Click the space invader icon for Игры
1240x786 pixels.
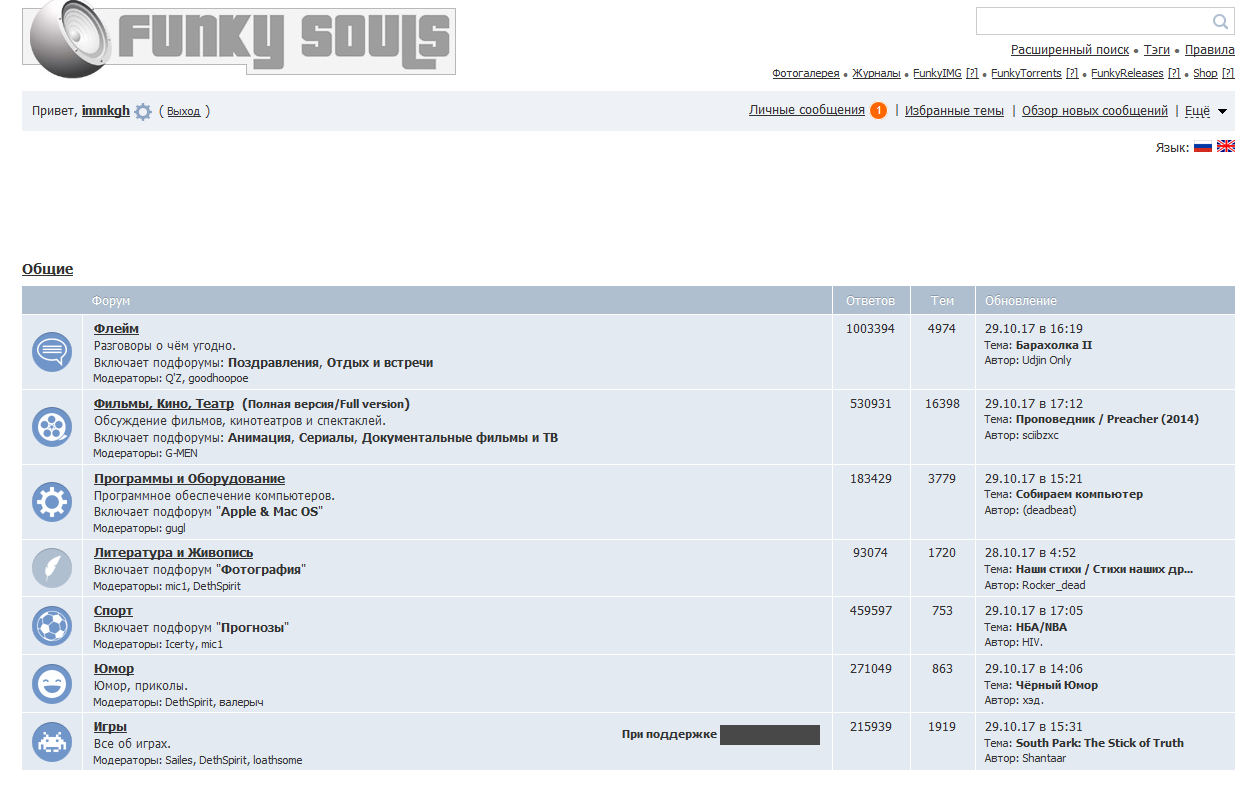pyautogui.click(x=52, y=741)
